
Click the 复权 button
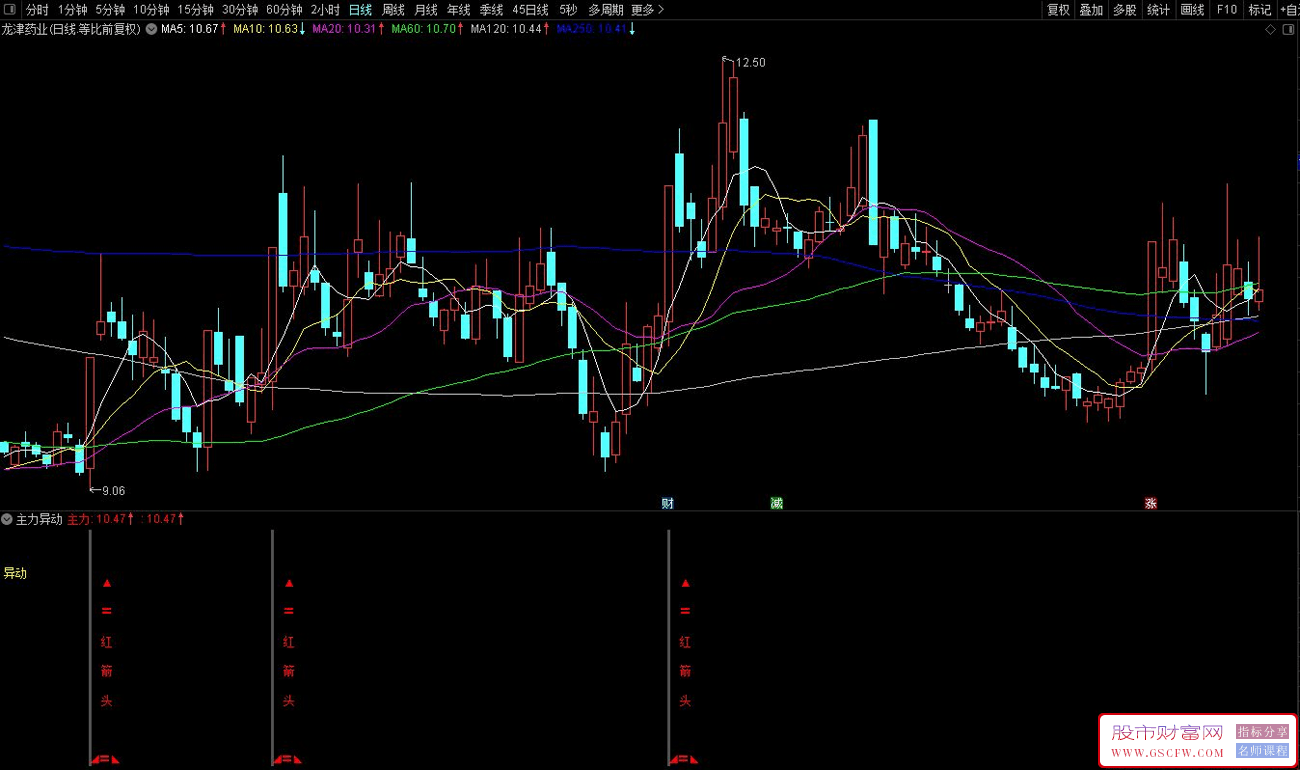point(1058,10)
